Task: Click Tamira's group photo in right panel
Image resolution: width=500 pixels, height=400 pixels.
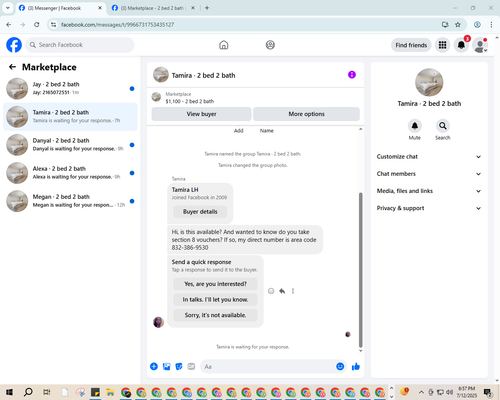Action: [429, 82]
